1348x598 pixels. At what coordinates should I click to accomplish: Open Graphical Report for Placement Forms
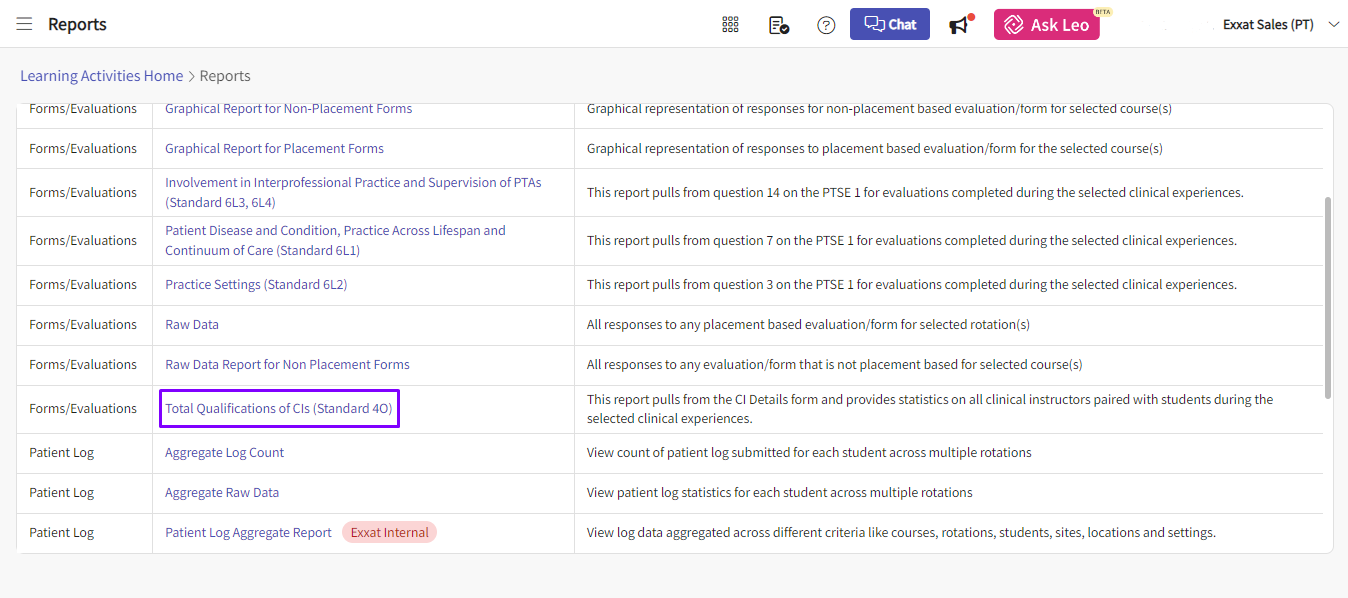coord(274,148)
